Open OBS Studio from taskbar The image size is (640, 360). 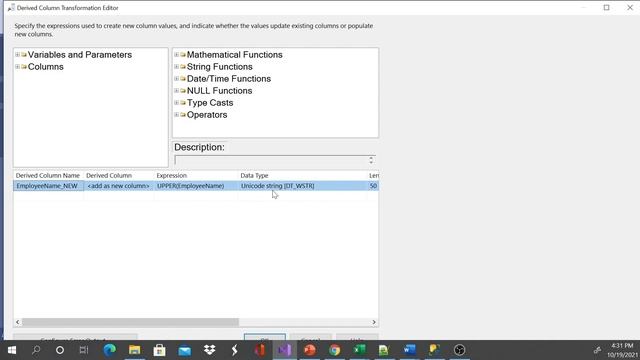pos(459,350)
